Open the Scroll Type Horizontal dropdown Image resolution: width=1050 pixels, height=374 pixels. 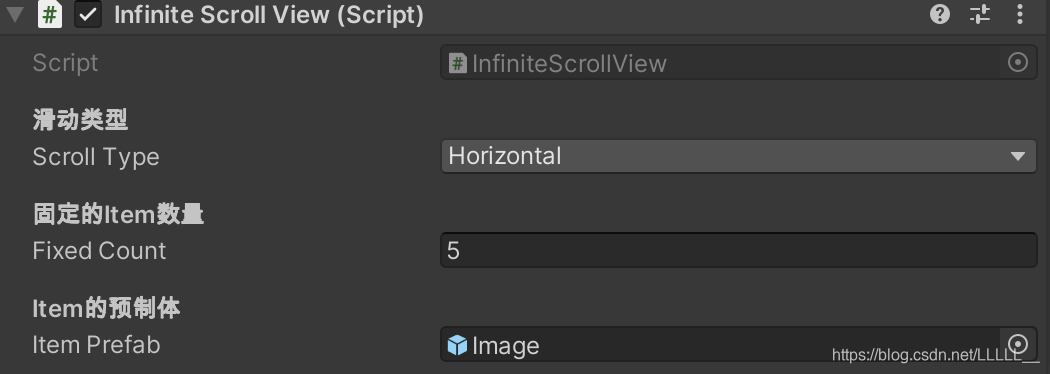click(739, 157)
